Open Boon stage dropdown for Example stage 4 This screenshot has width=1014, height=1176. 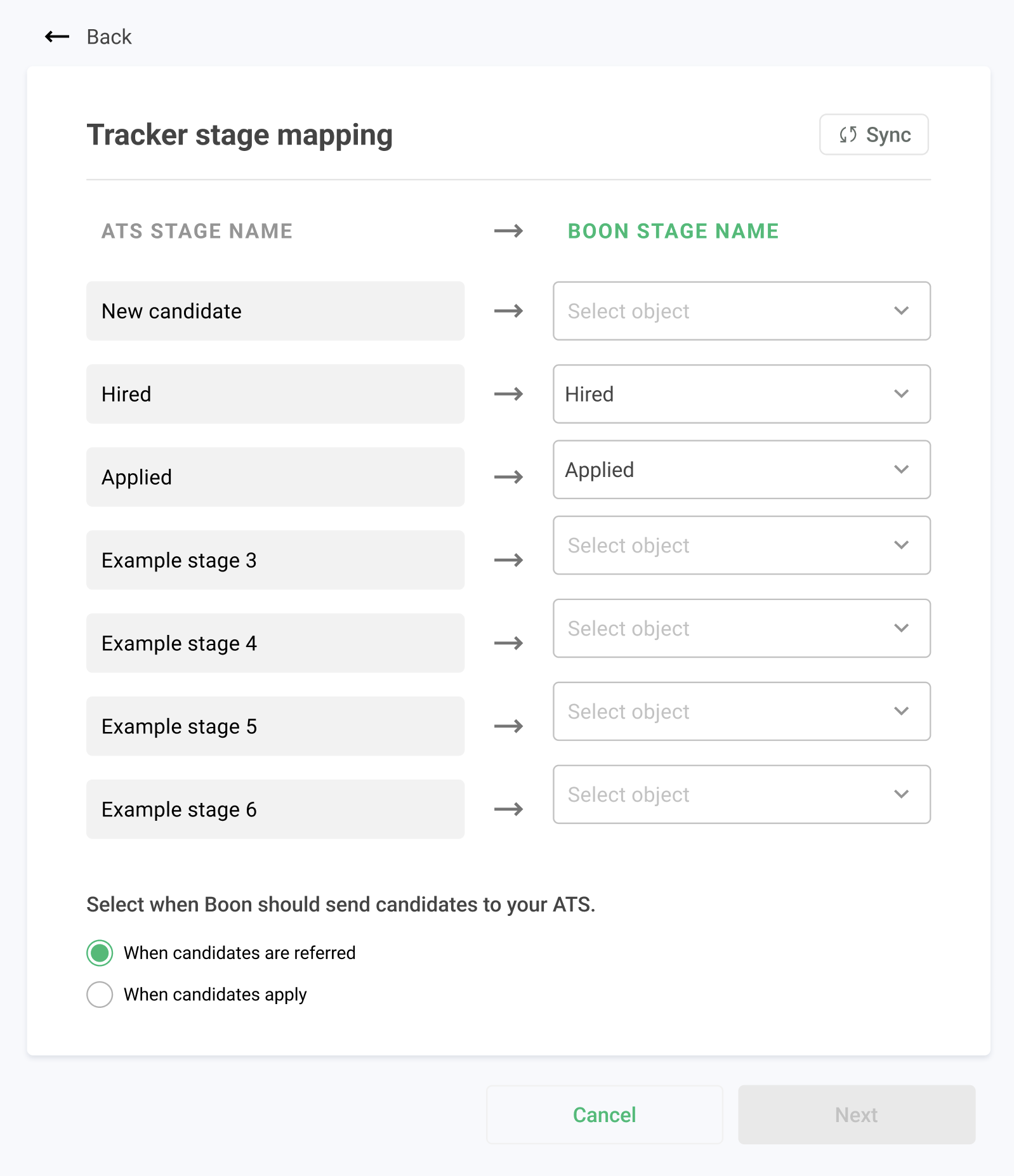pyautogui.click(x=741, y=629)
